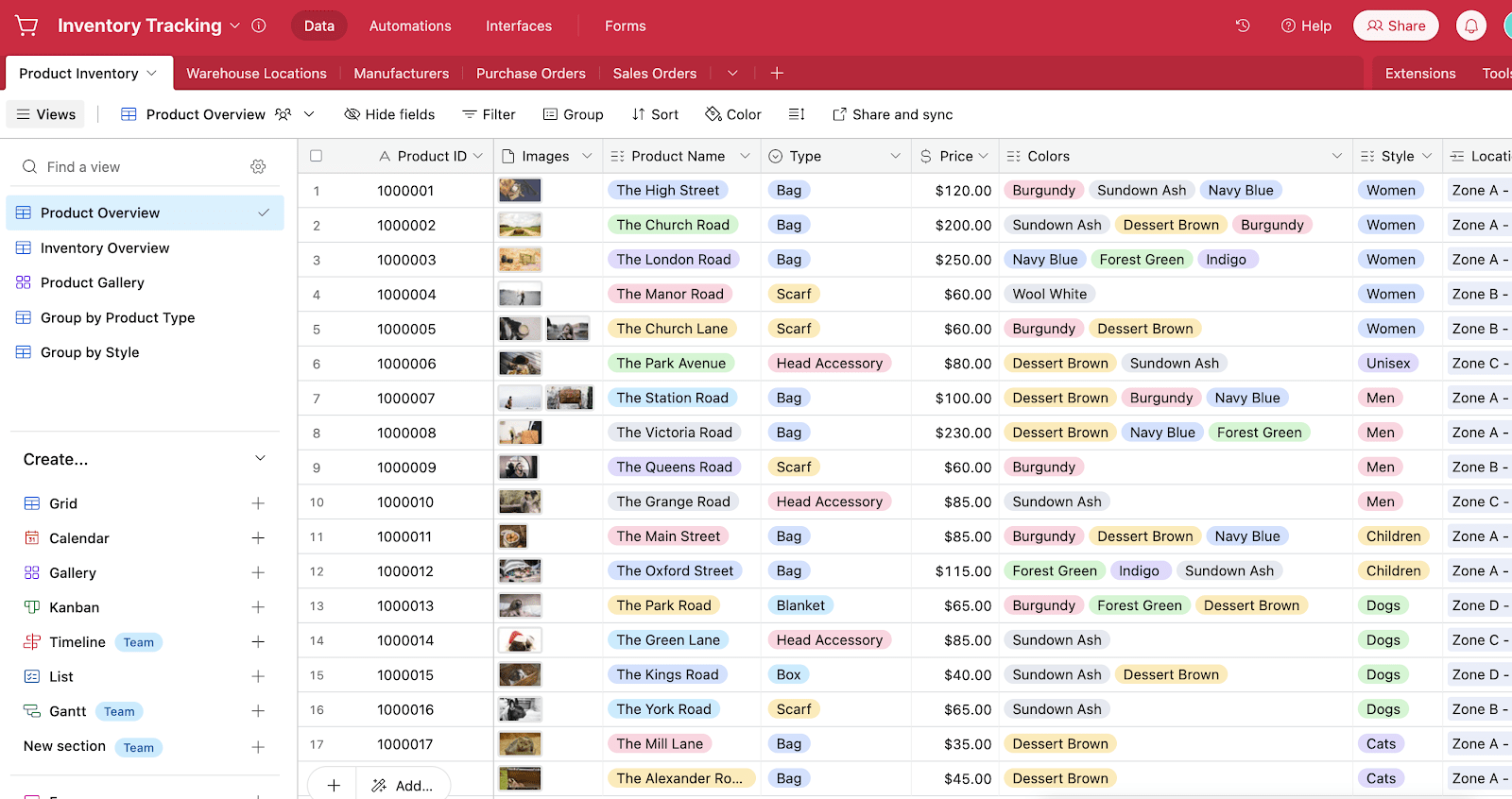Viewport: 1512px width, 799px height.
Task: Click the plus next to Grid view
Action: (x=258, y=503)
